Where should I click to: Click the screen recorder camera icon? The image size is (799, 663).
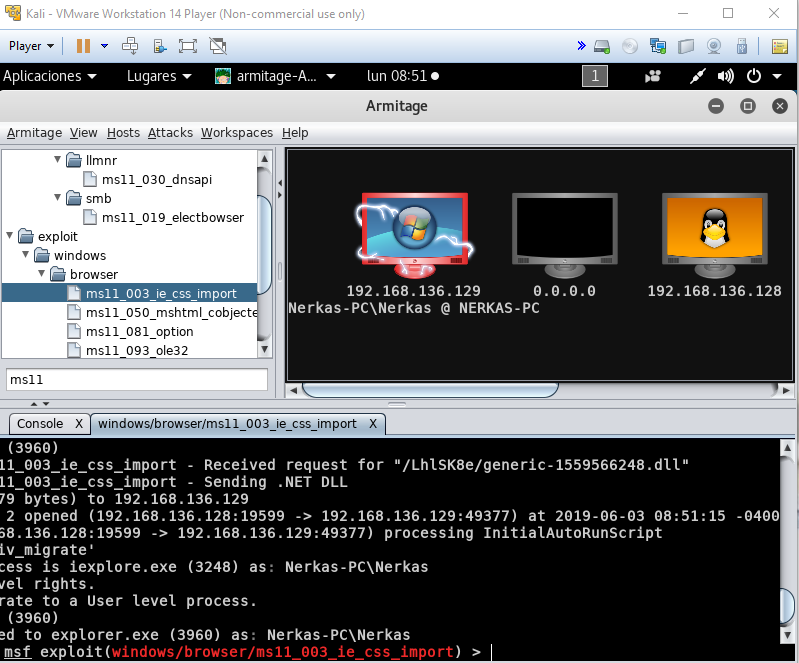pyautogui.click(x=653, y=76)
